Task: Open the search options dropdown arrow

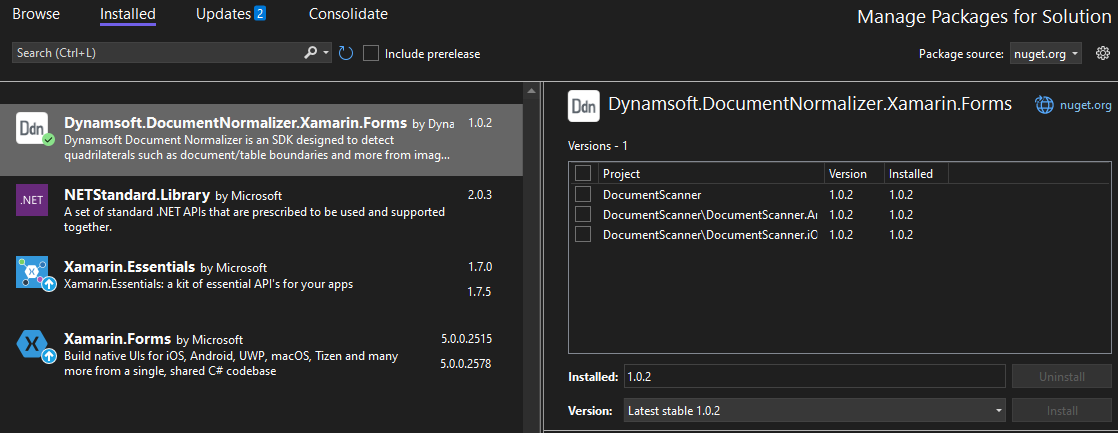Action: click(326, 53)
